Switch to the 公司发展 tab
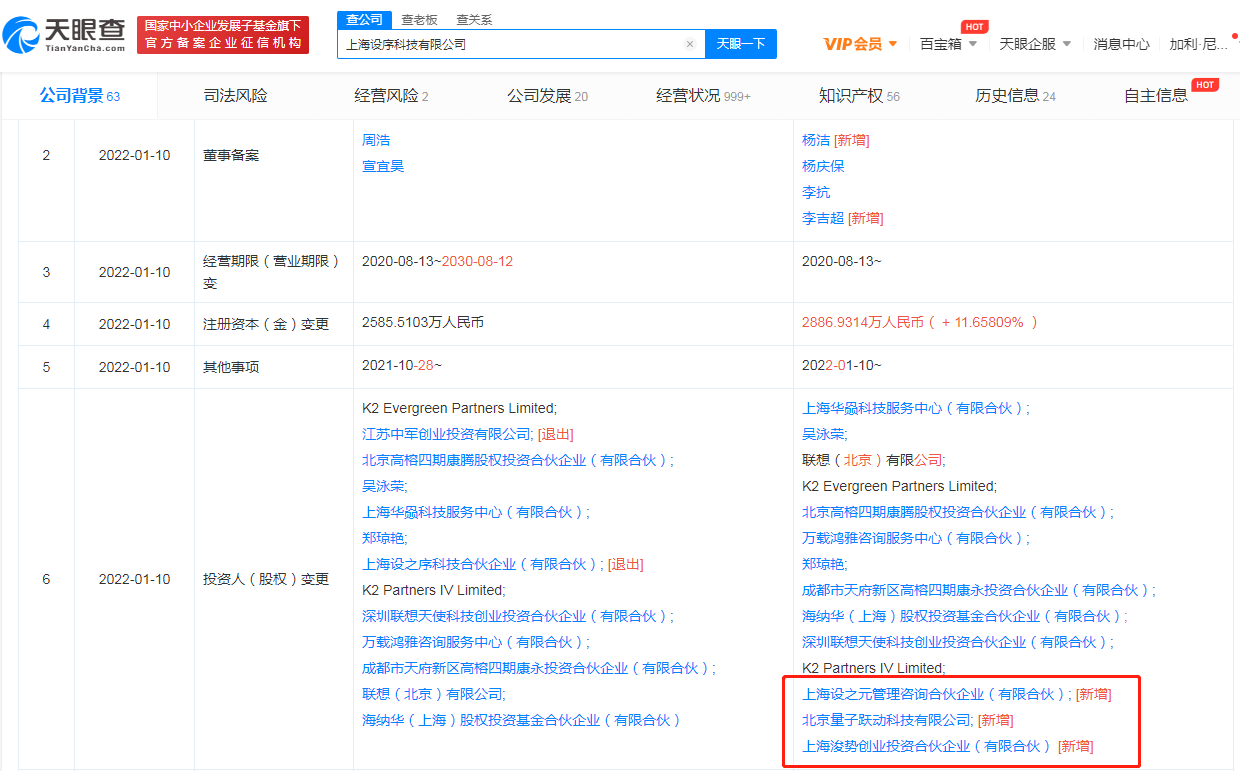 547,96
